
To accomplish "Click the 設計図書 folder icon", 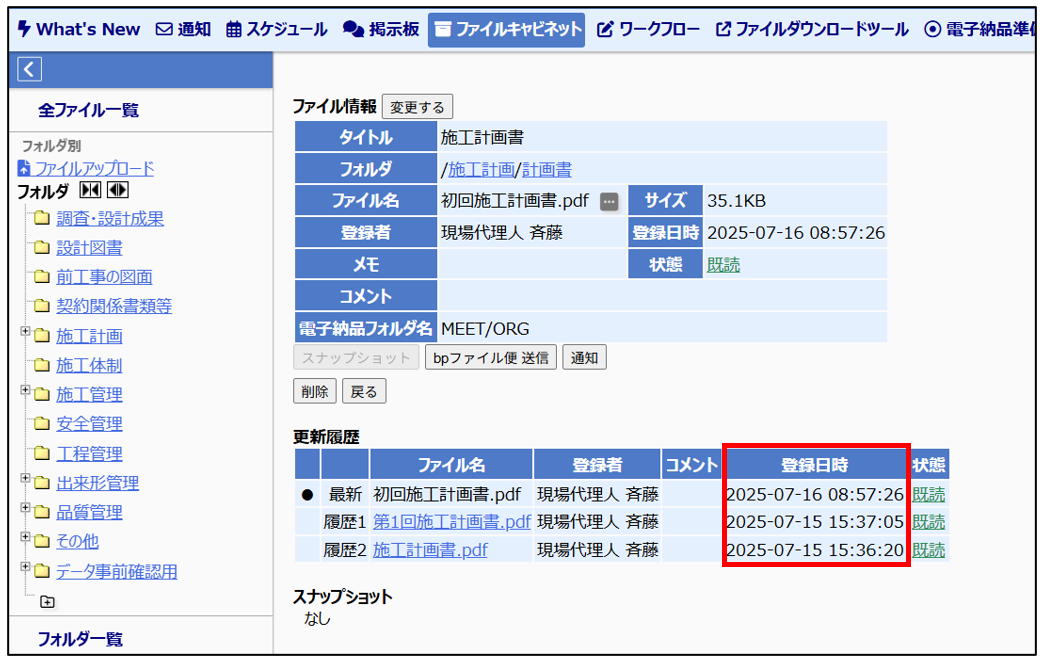I will click(41, 248).
